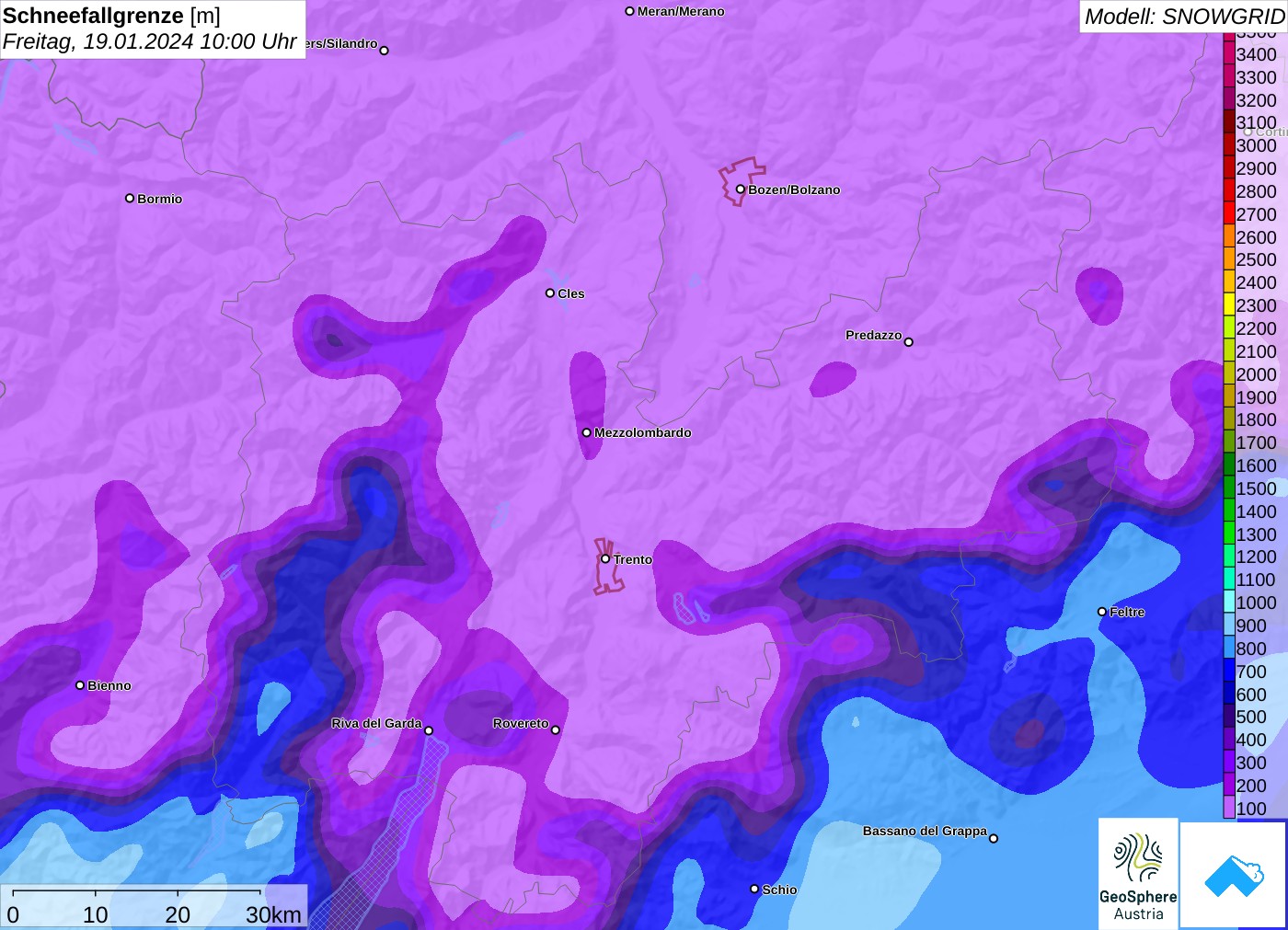
Task: Click the Bolzano municipal boundary outline
Action: pos(741,181)
